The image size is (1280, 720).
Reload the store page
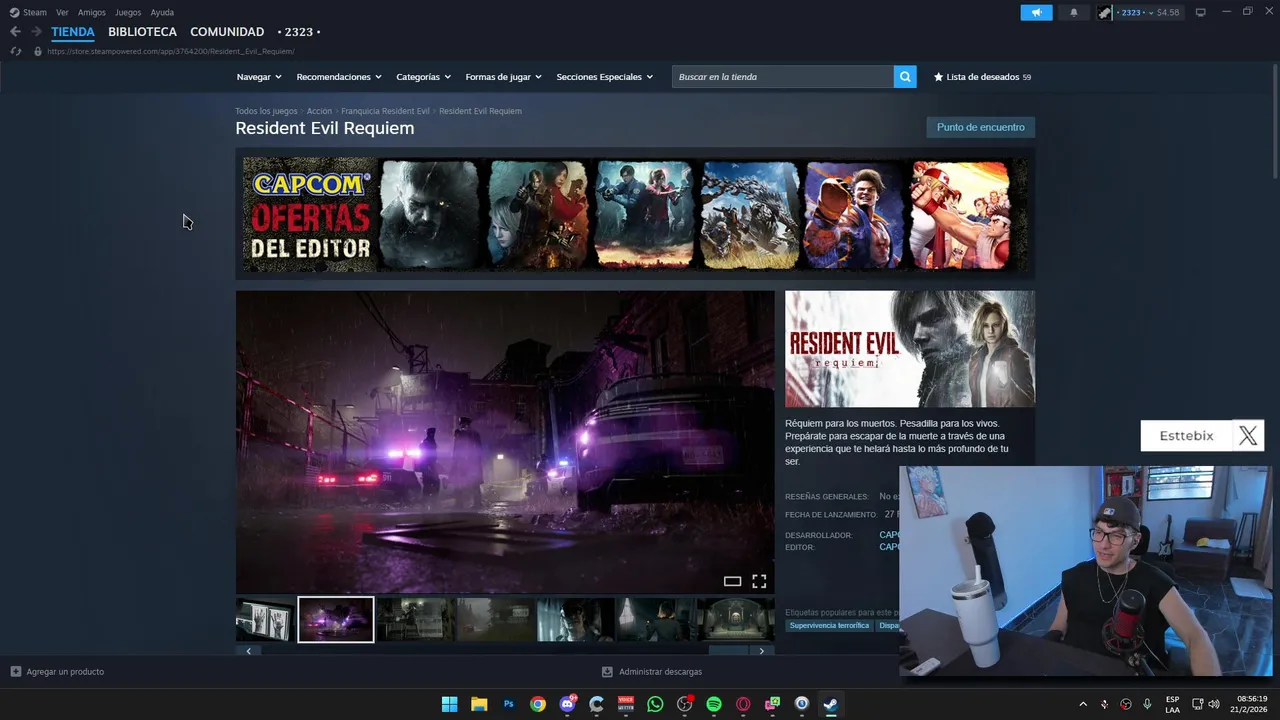point(15,51)
